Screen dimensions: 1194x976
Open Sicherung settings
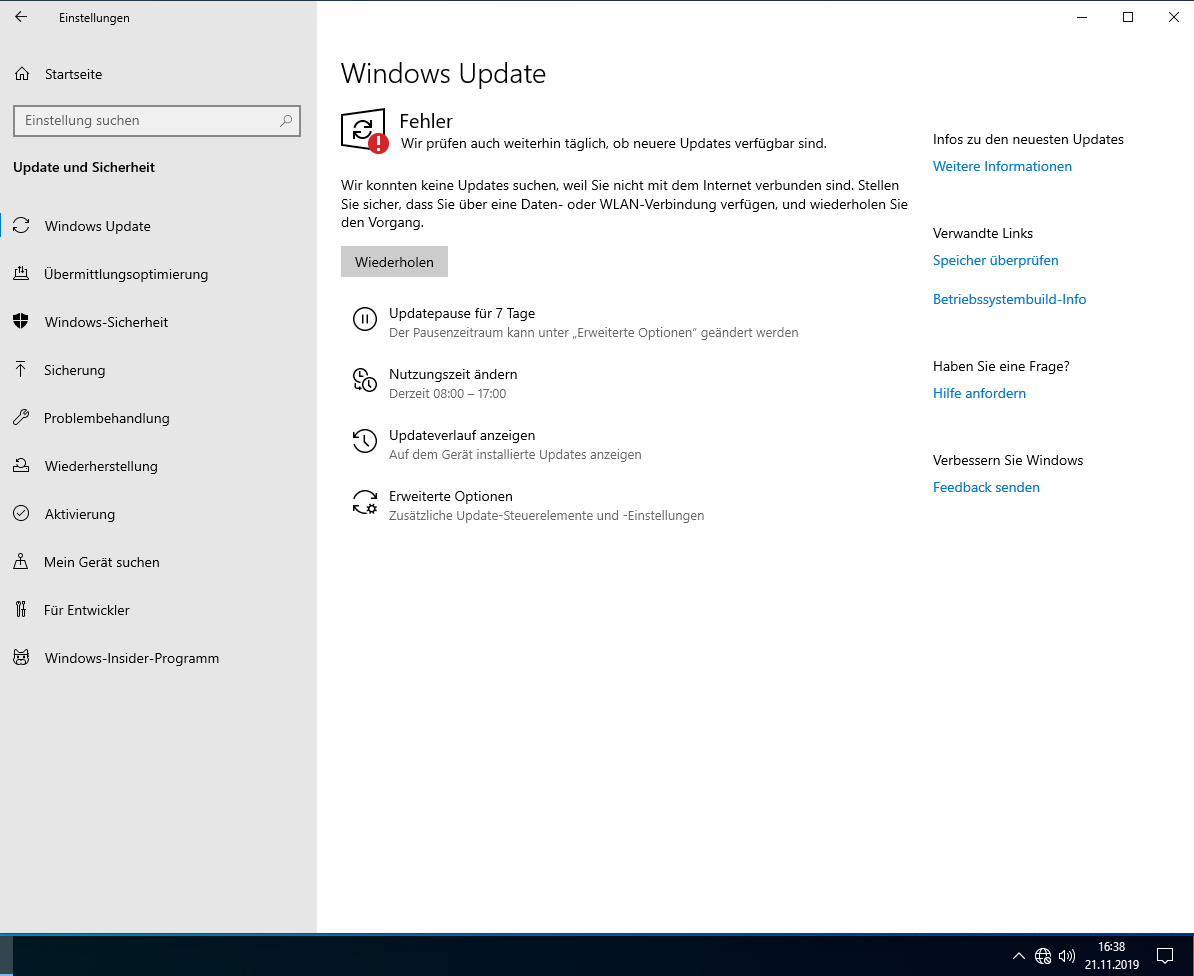tap(75, 370)
